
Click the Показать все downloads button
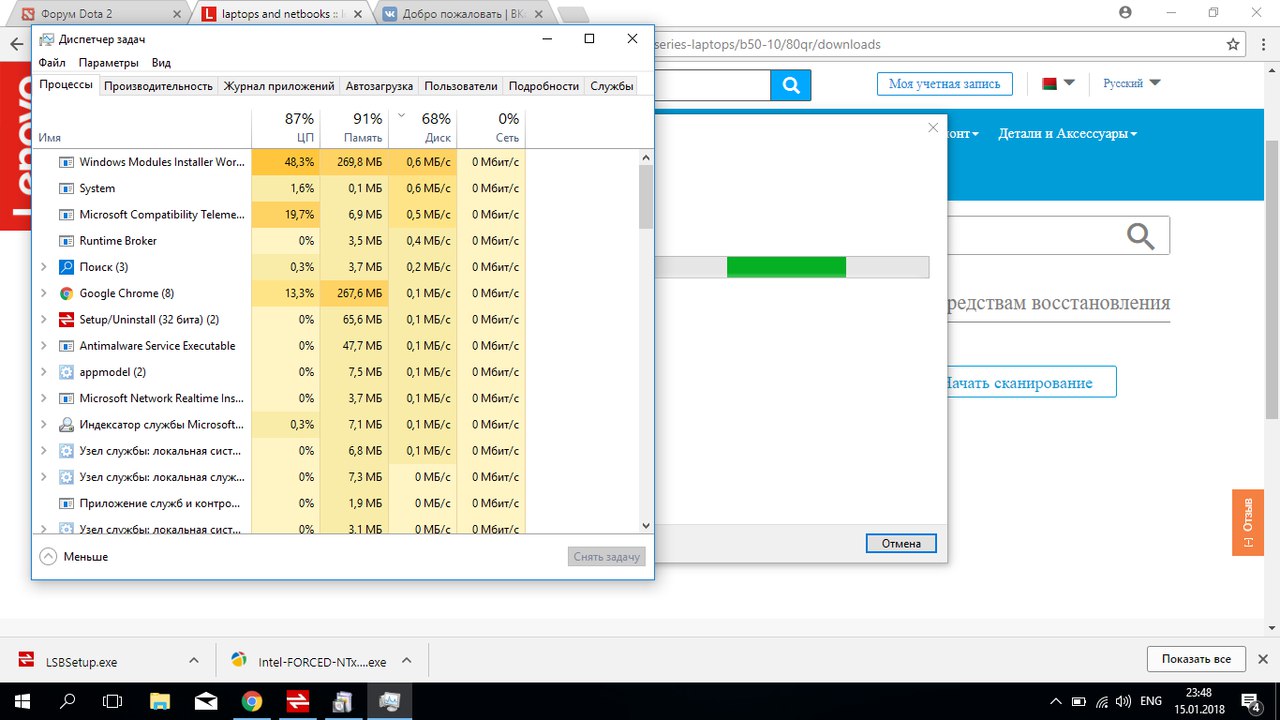click(x=1195, y=659)
